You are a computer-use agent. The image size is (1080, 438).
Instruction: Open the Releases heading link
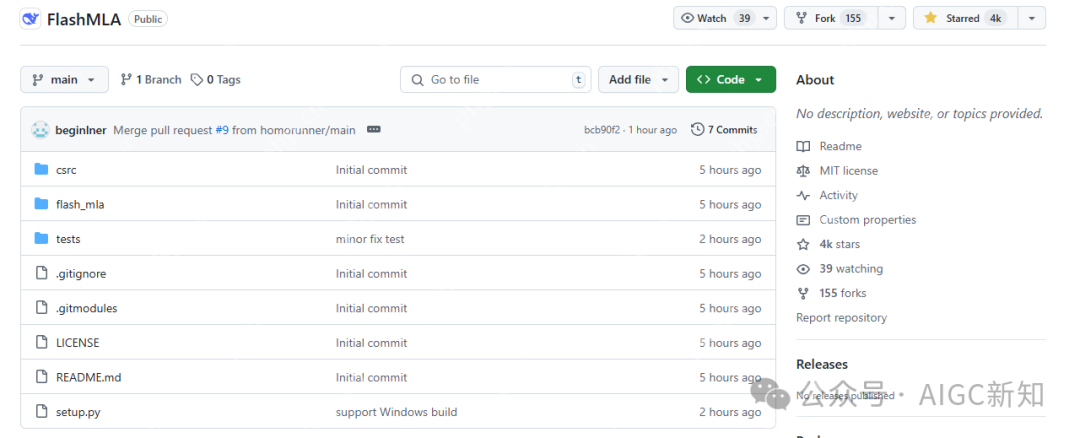pos(822,364)
